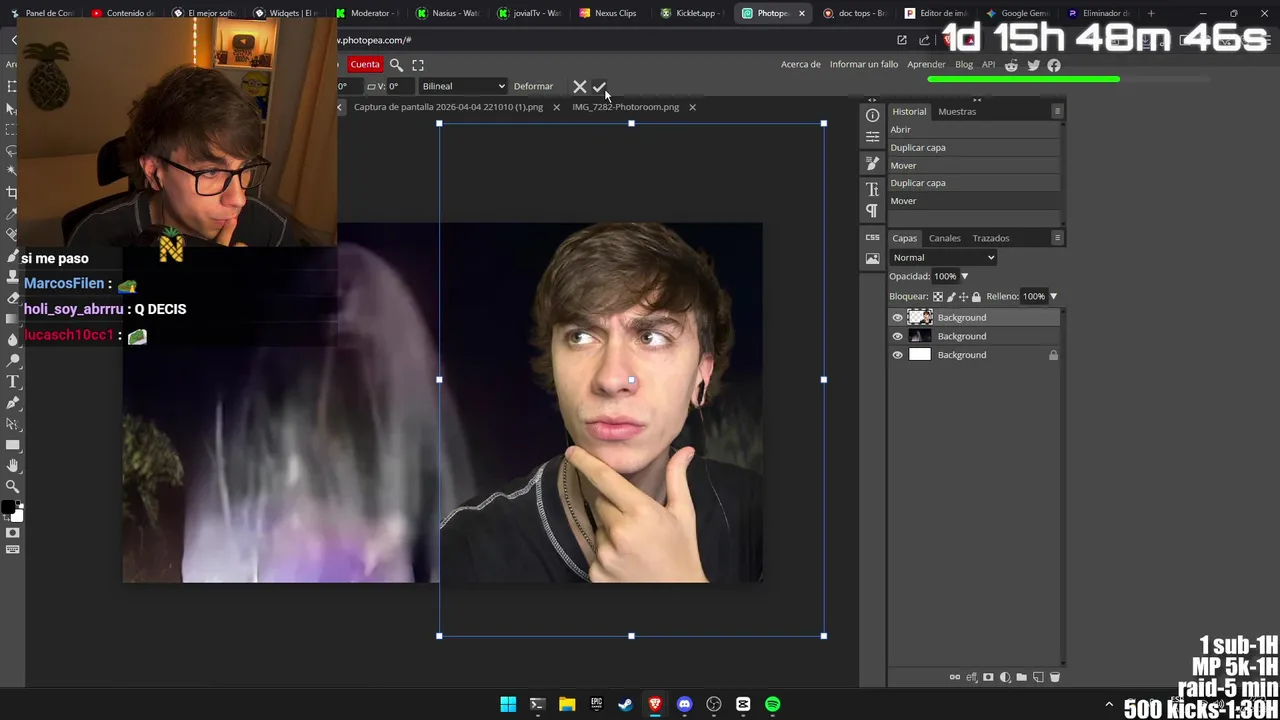This screenshot has height=720, width=1280.
Task: Delete layer with trash icon
Action: pyautogui.click(x=1054, y=677)
